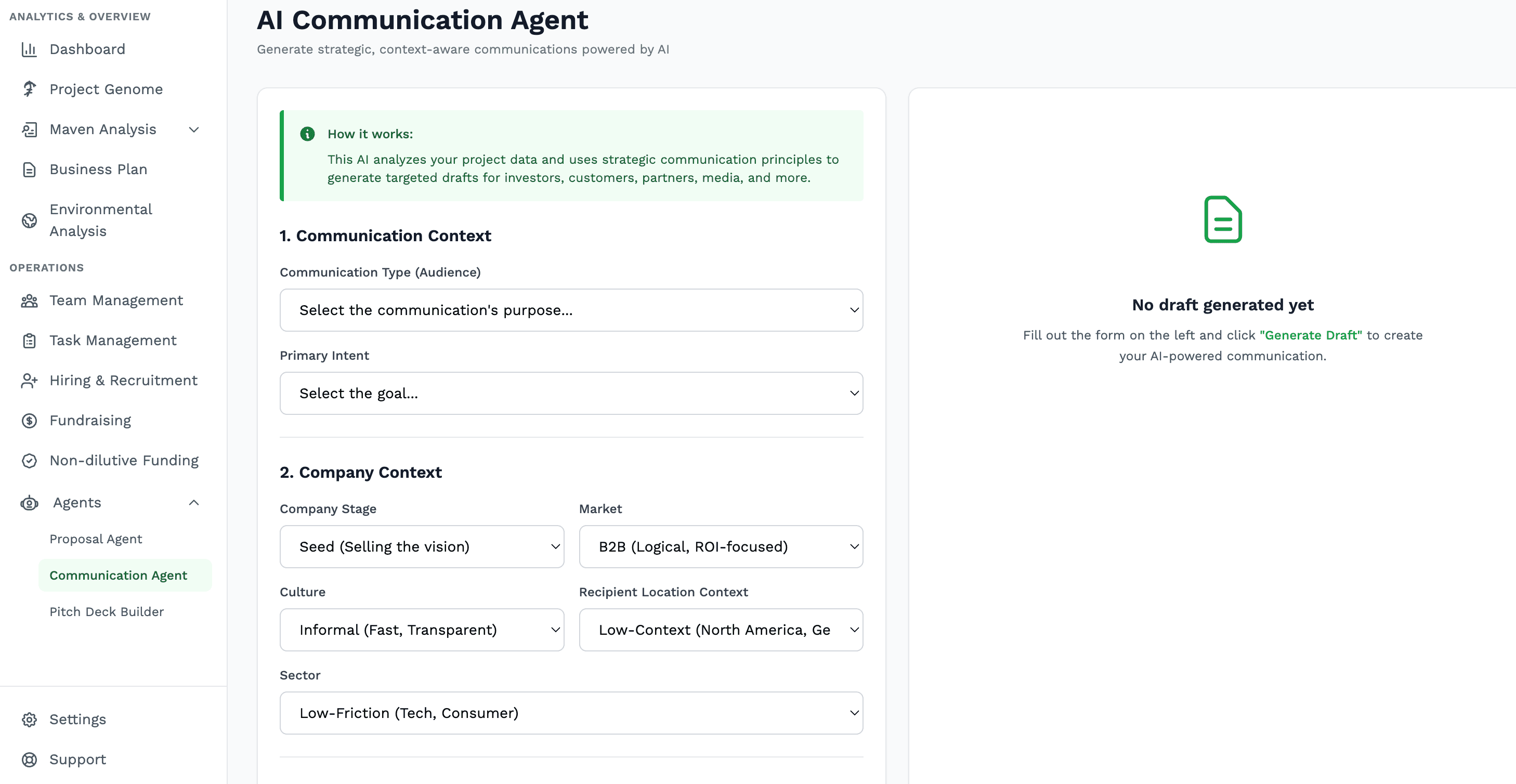Screen dimensions: 1516x784
Task: Click the Task Management clipboard icon
Action: click(x=30, y=340)
